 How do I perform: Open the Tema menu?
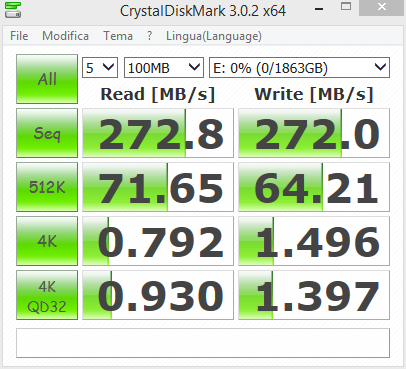[x=118, y=36]
